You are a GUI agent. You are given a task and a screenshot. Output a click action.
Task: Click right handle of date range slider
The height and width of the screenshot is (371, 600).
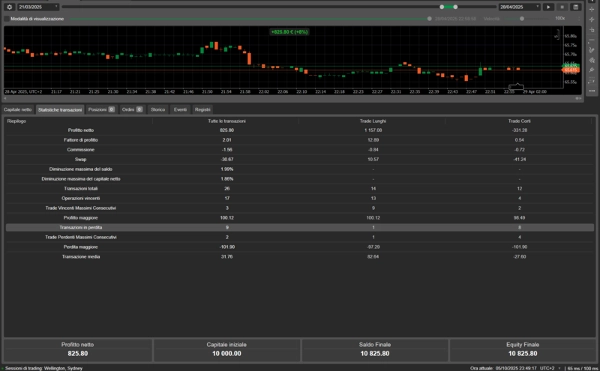[x=455, y=7]
